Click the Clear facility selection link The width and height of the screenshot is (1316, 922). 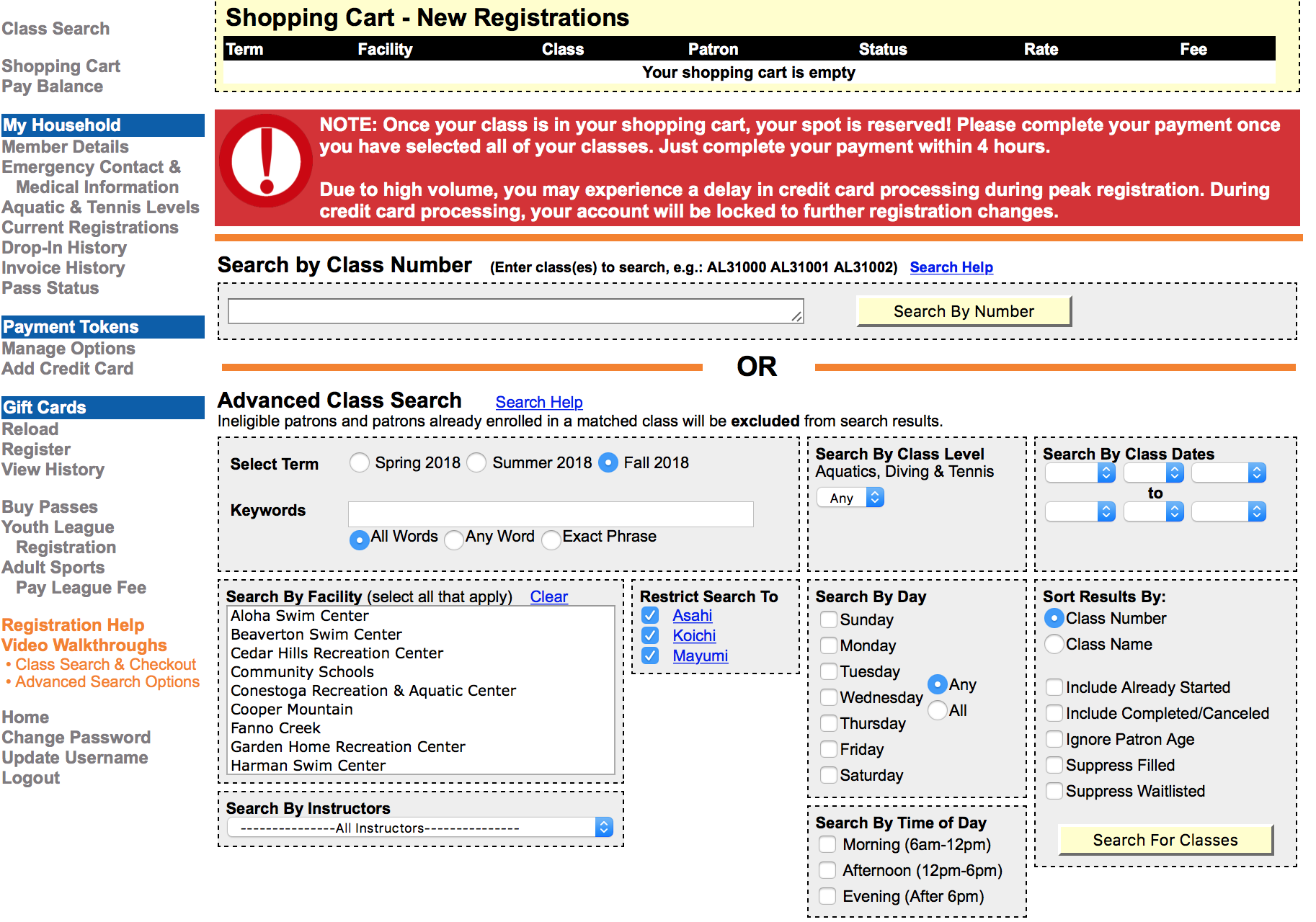(x=548, y=596)
